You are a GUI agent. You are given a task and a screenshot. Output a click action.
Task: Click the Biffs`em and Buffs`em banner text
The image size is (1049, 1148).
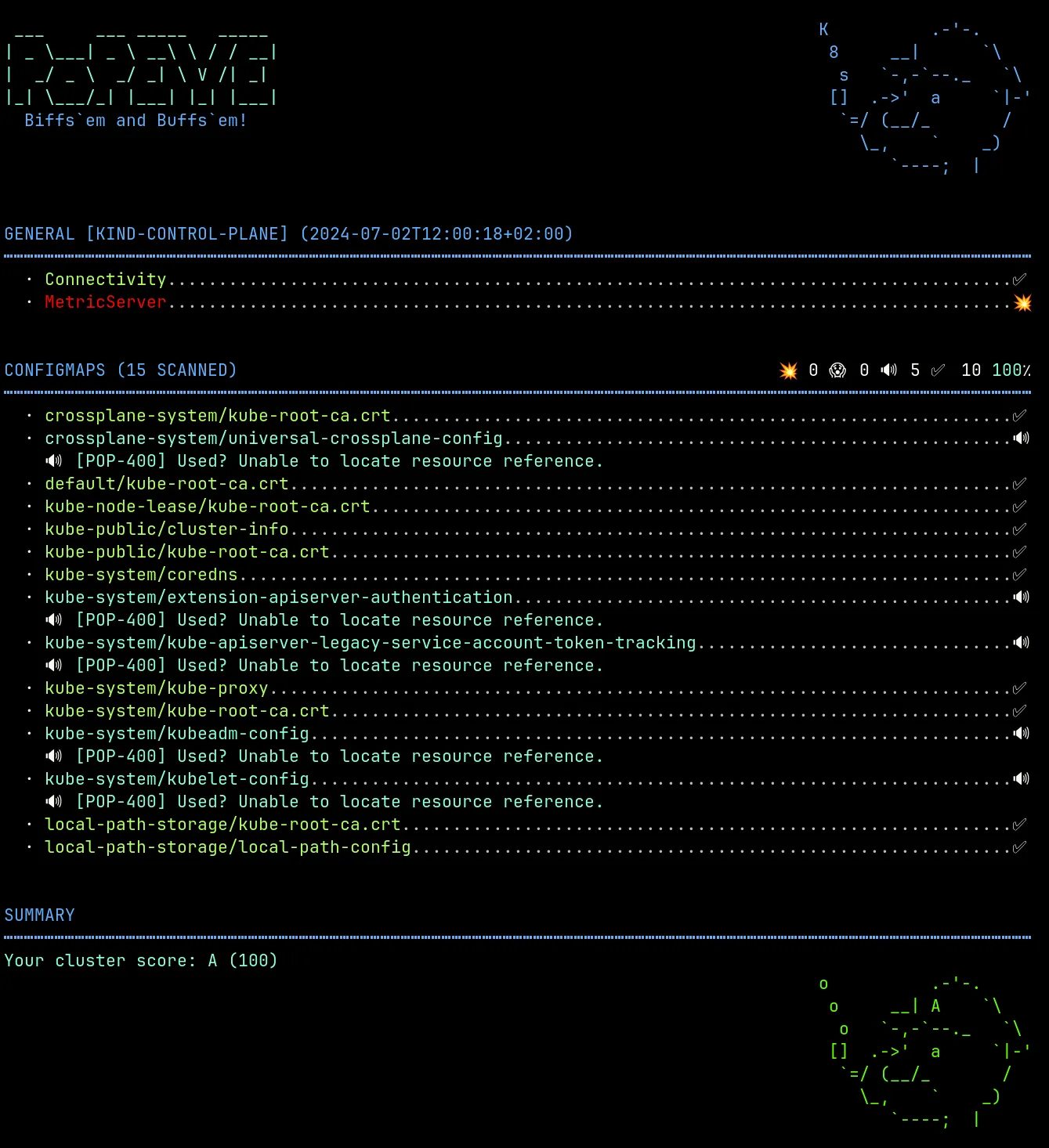(135, 120)
